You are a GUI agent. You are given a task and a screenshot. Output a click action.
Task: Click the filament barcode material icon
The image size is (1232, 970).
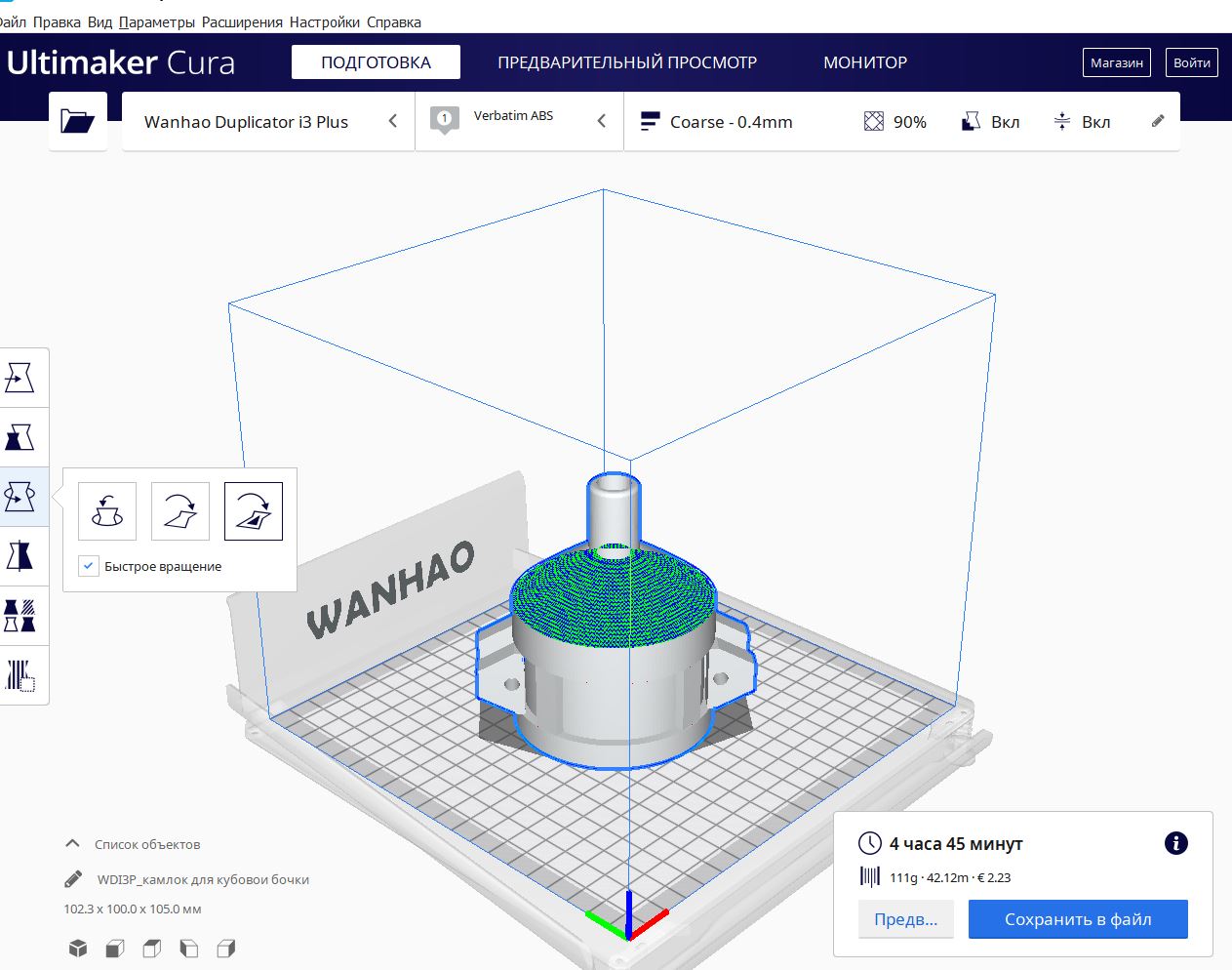click(x=869, y=877)
